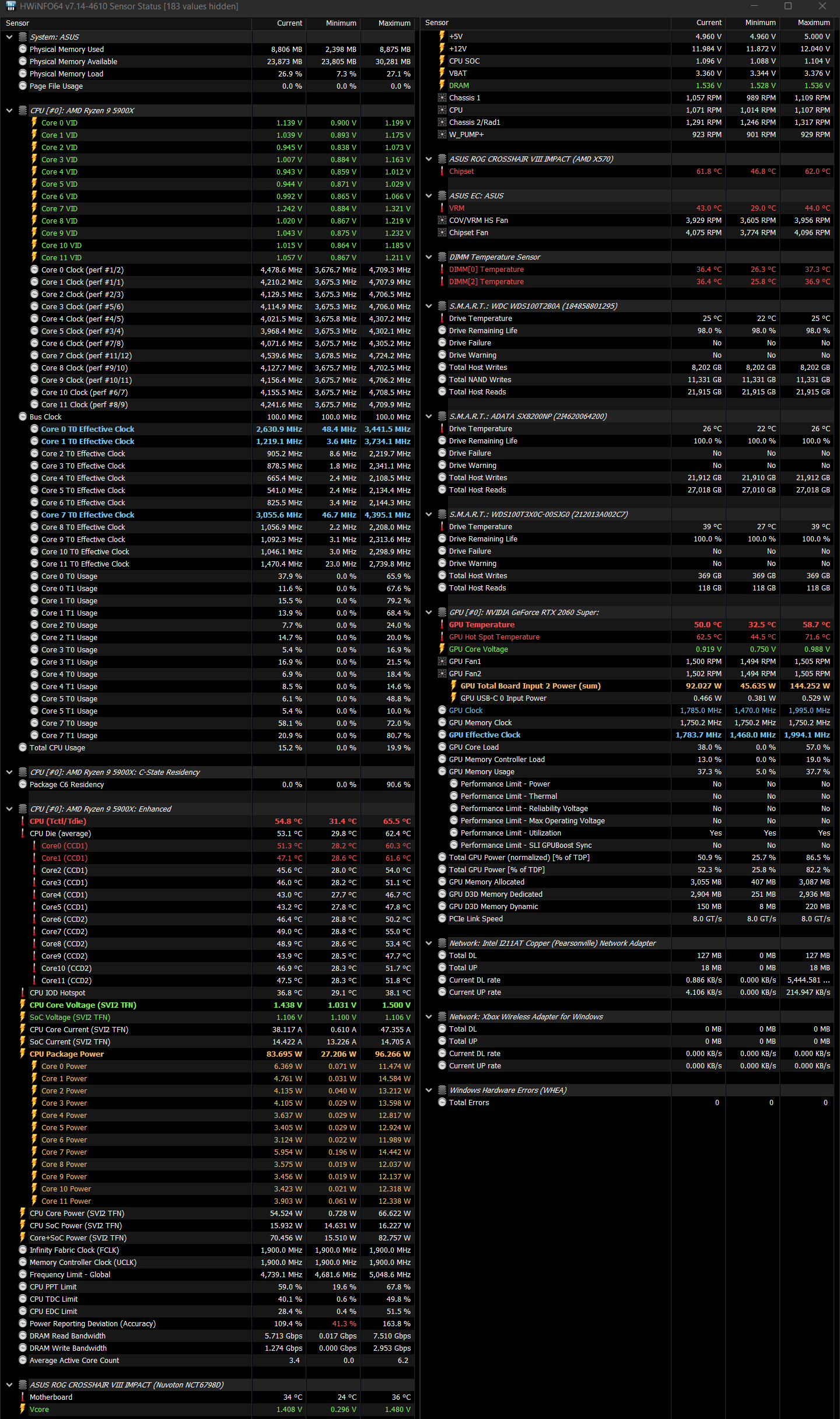
Task: Collapse the GPU [#0]: NVIDIA GeForce RTX 2060 Super group
Action: click(x=429, y=612)
